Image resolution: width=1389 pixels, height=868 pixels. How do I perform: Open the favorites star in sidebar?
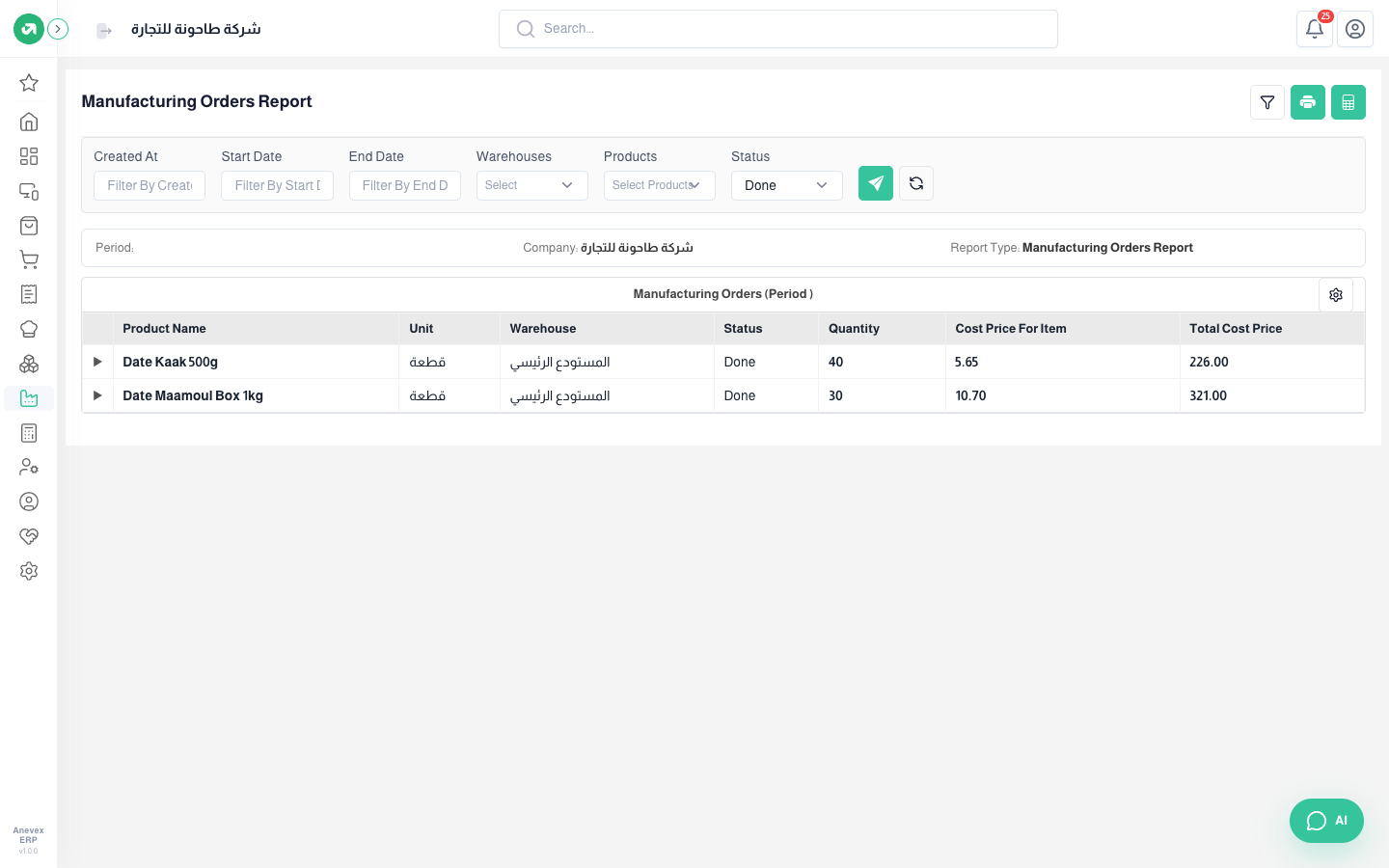[x=29, y=83]
